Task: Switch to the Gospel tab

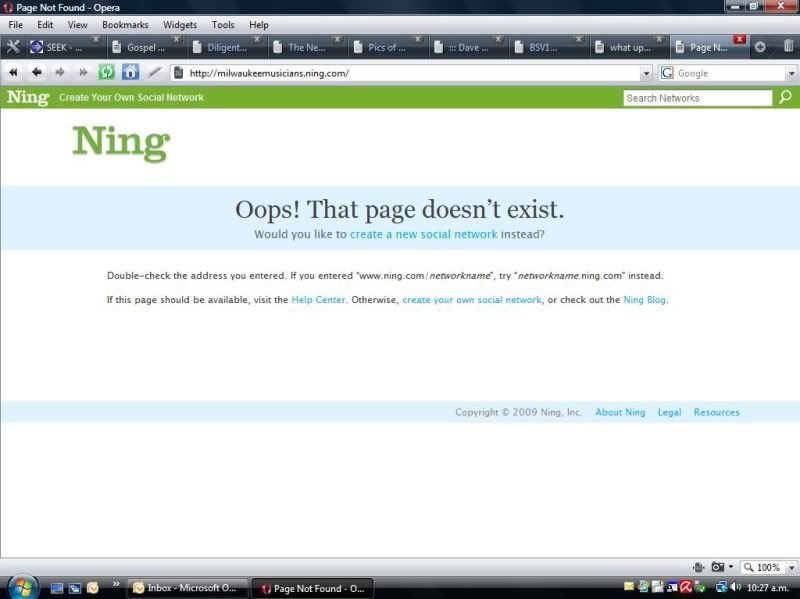Action: click(x=145, y=47)
